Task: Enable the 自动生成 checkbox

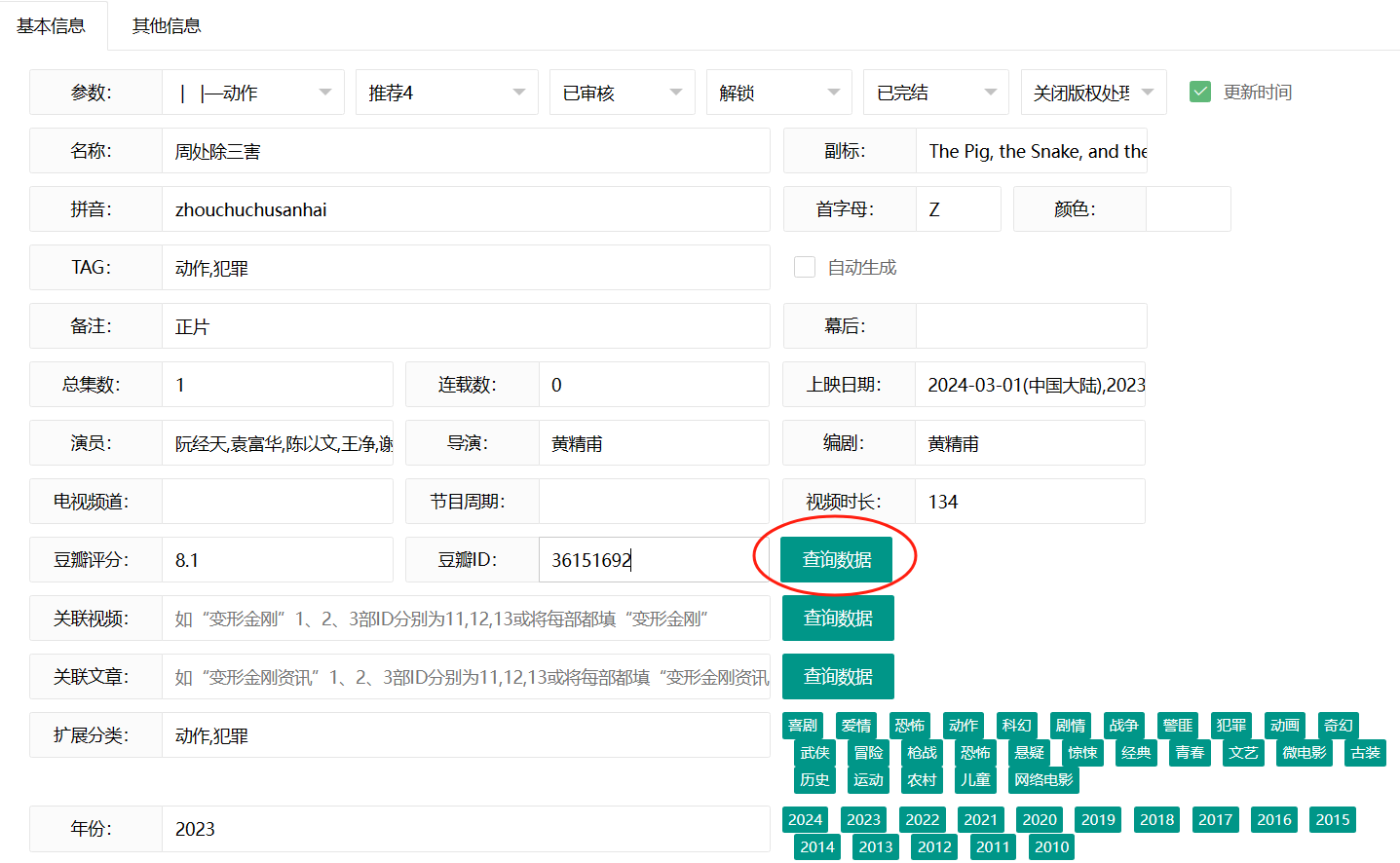Action: 805,267
